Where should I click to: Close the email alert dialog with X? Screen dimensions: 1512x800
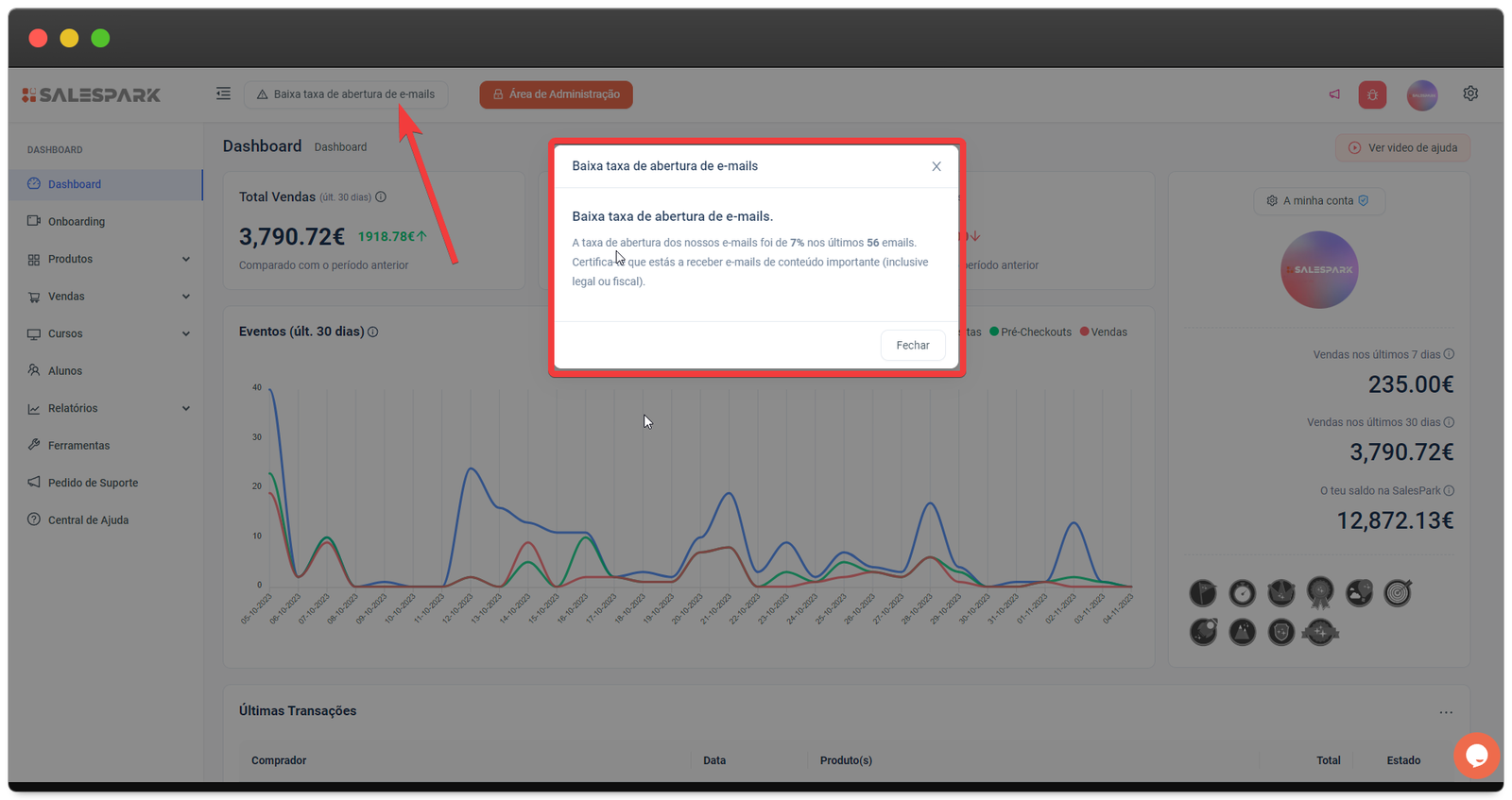point(936,166)
